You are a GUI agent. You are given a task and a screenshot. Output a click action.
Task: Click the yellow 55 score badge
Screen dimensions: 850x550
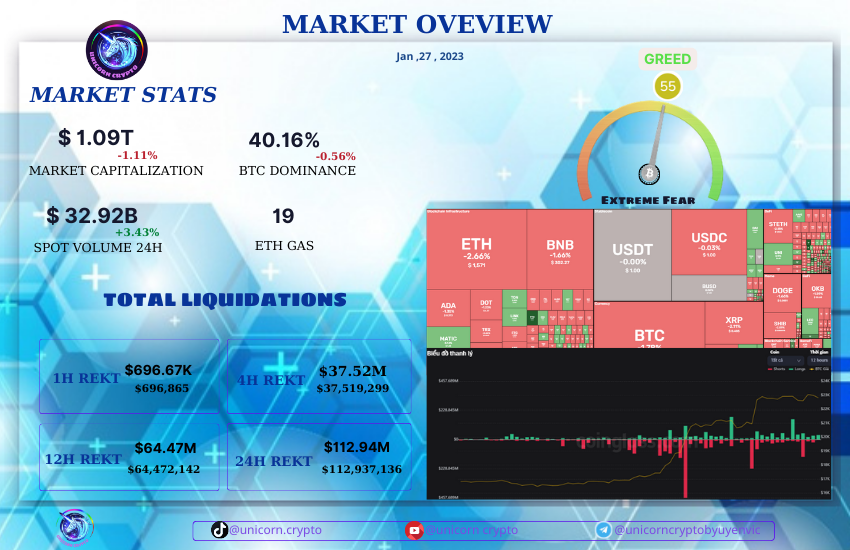[667, 86]
